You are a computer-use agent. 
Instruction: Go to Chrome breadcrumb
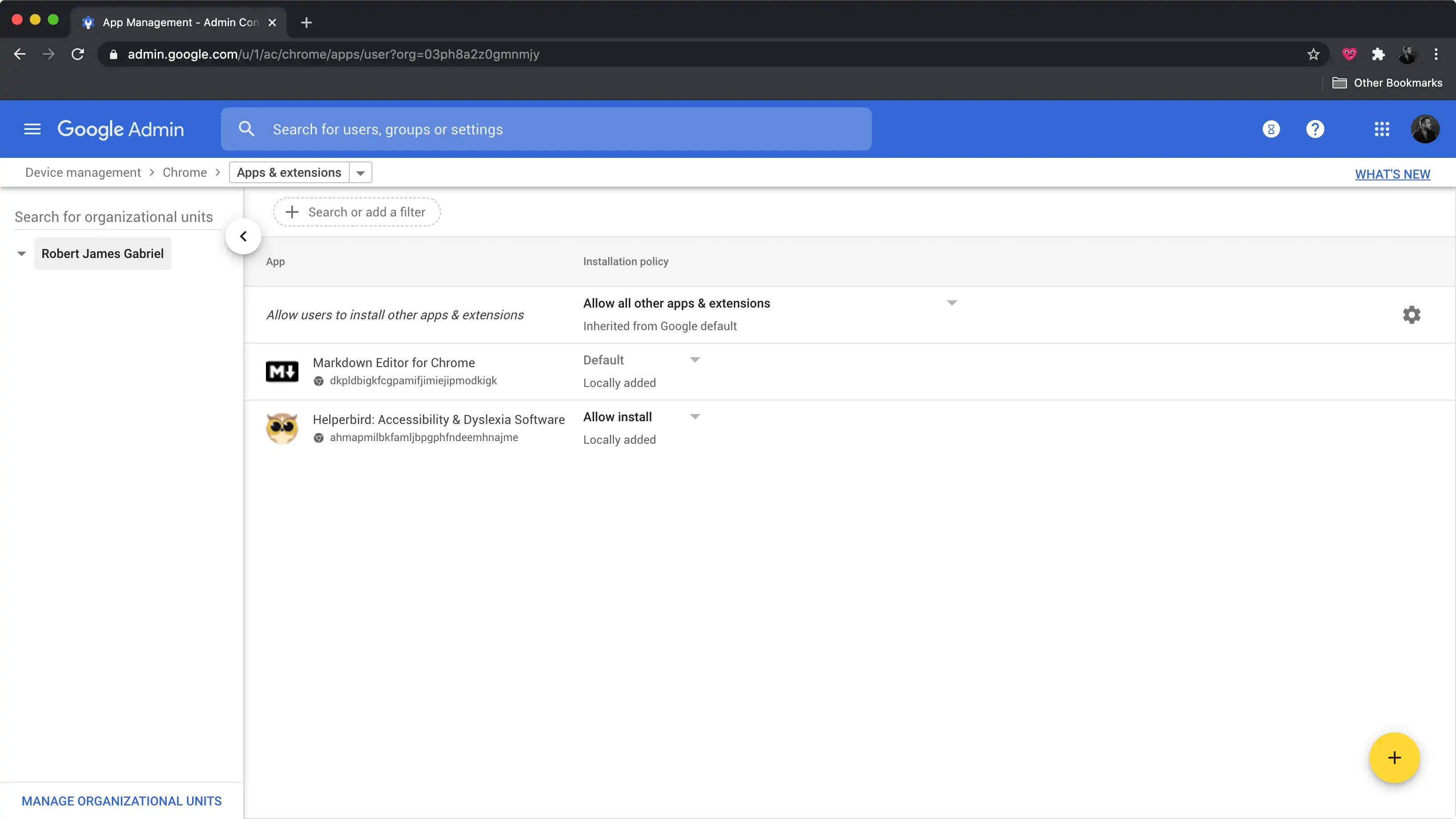coord(185,173)
